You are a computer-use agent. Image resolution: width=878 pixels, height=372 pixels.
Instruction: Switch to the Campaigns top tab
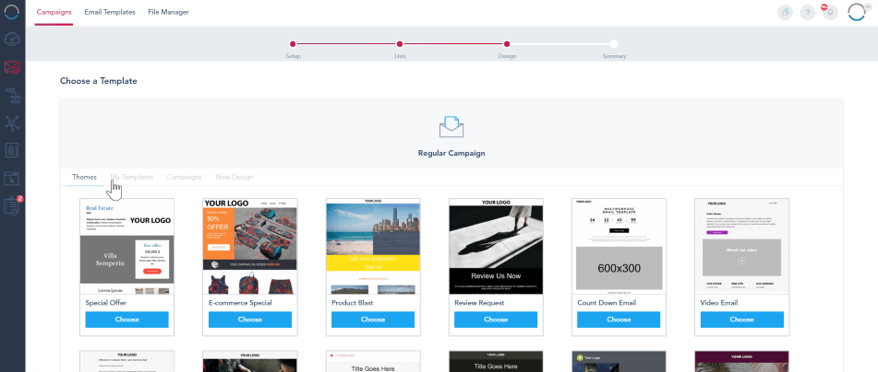pyautogui.click(x=54, y=12)
